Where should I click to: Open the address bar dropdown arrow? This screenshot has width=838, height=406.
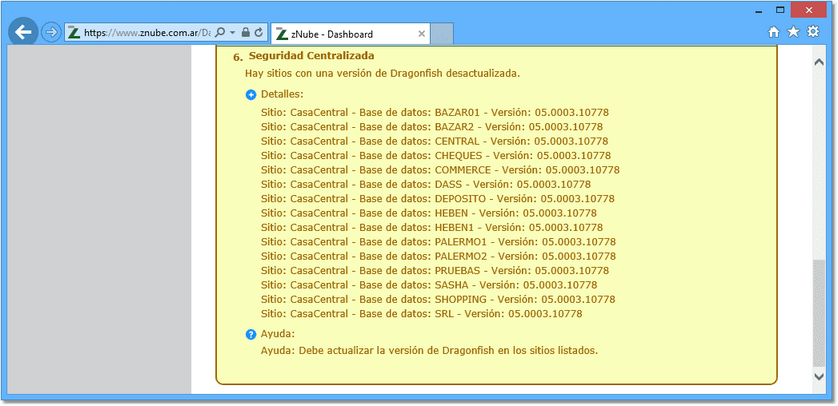point(233,33)
